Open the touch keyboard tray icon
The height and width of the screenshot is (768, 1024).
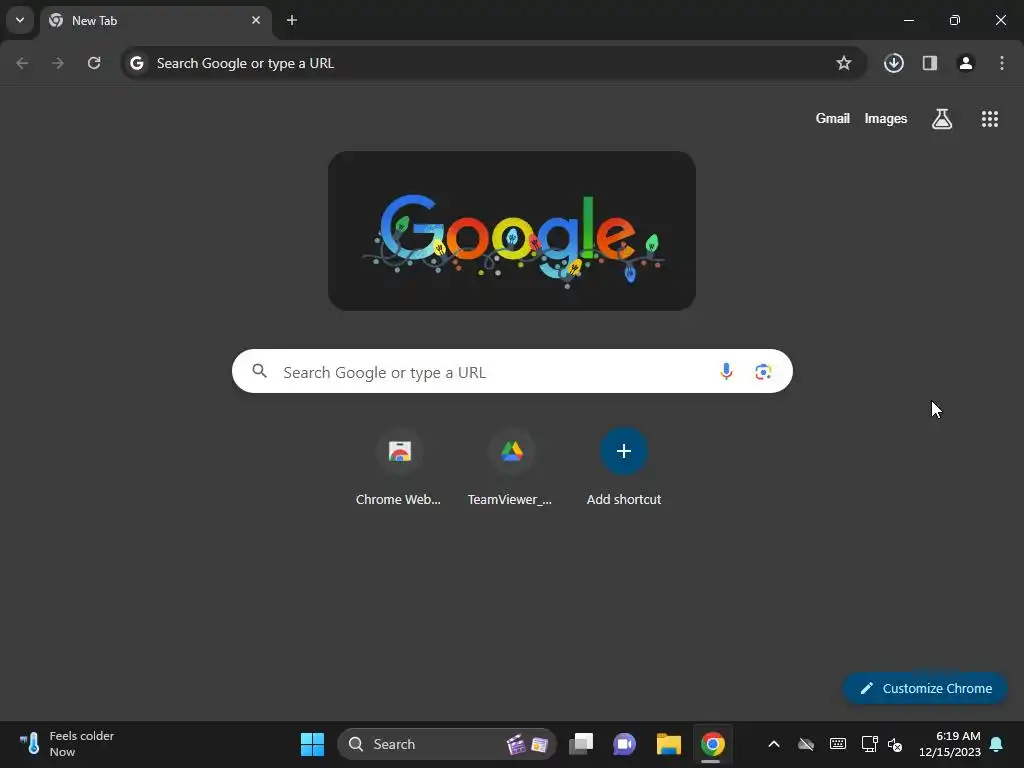pyautogui.click(x=838, y=744)
